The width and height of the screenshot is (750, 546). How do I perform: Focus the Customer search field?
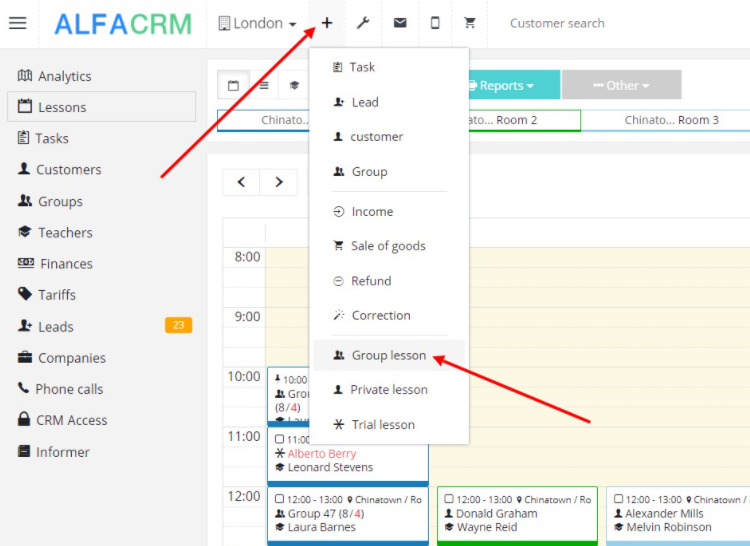click(x=557, y=23)
